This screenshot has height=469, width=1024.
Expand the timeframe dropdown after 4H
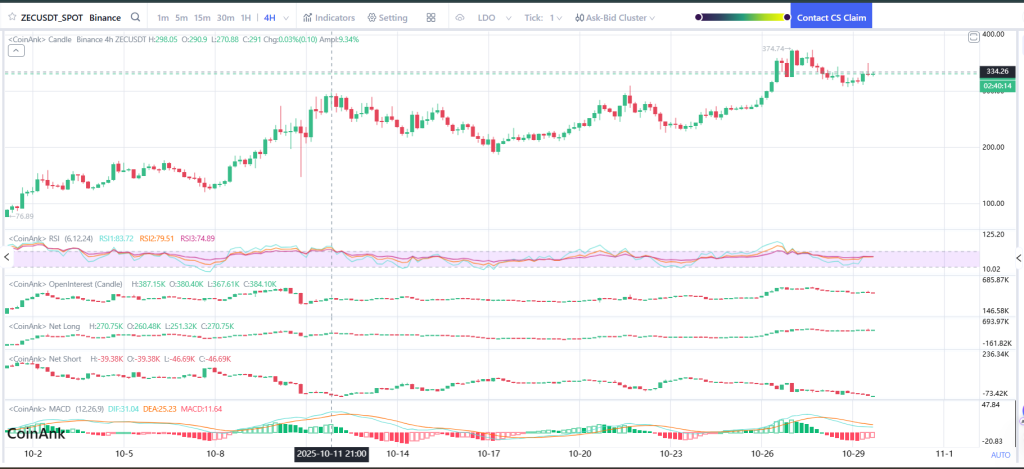click(288, 17)
